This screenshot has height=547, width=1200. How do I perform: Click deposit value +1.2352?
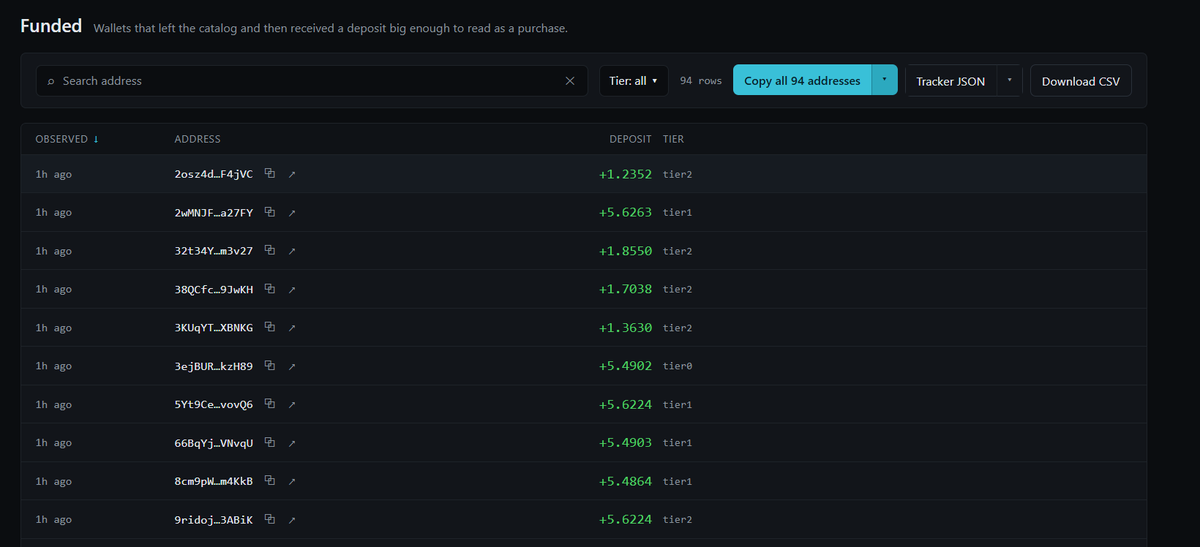click(625, 174)
